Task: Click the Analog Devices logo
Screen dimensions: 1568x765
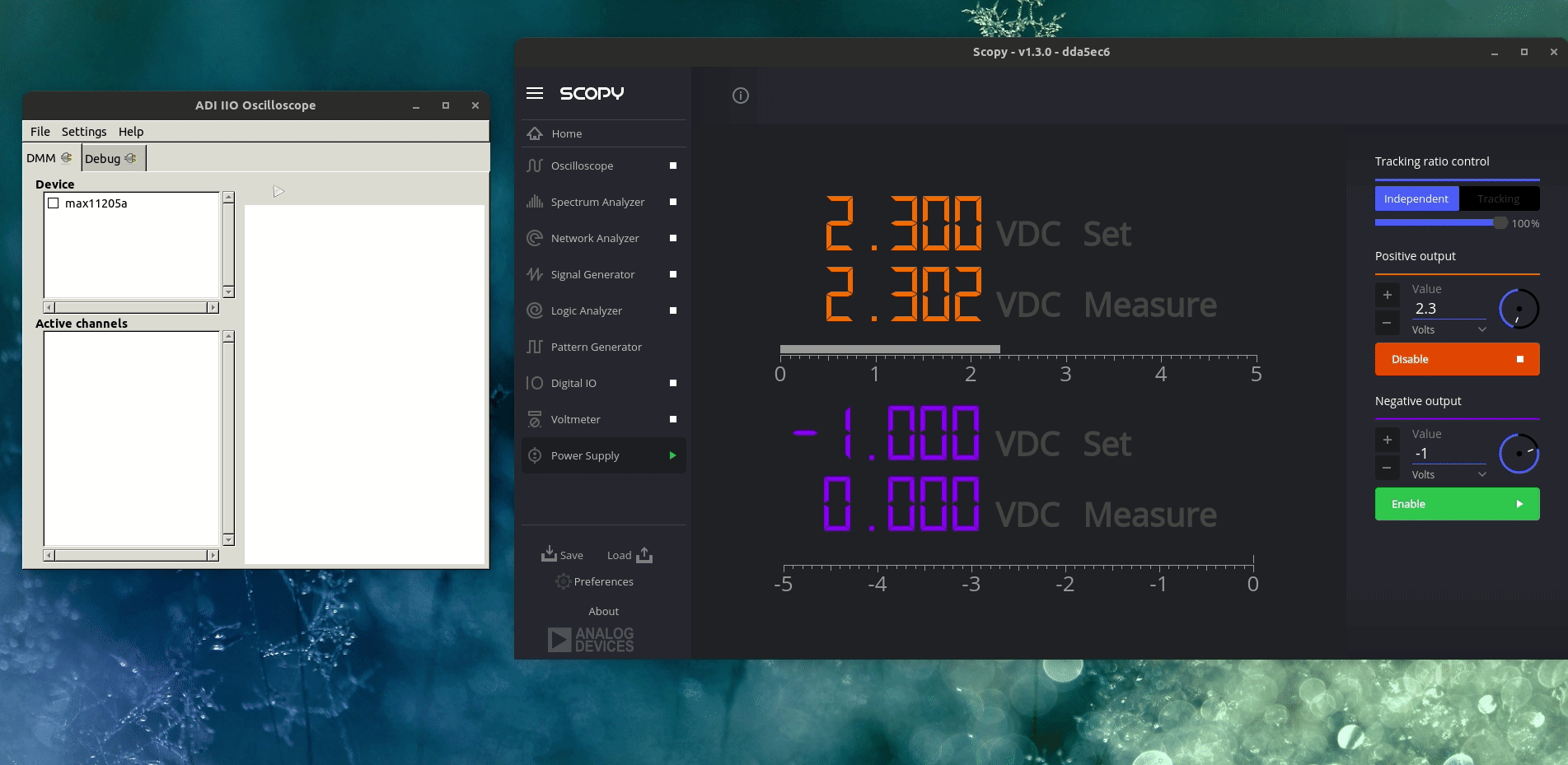Action: click(x=591, y=640)
